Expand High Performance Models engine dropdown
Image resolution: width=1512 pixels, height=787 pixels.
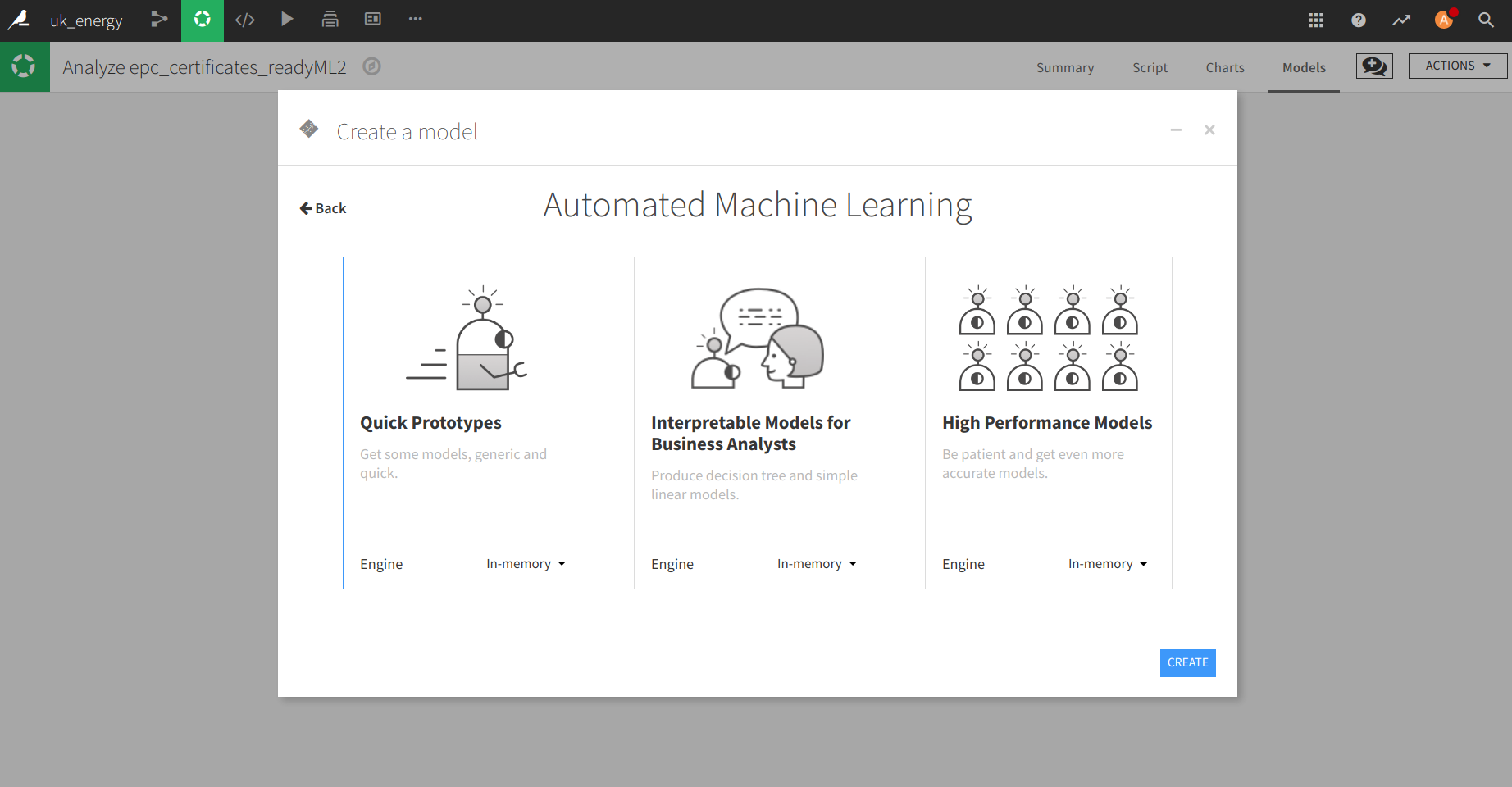point(1108,564)
